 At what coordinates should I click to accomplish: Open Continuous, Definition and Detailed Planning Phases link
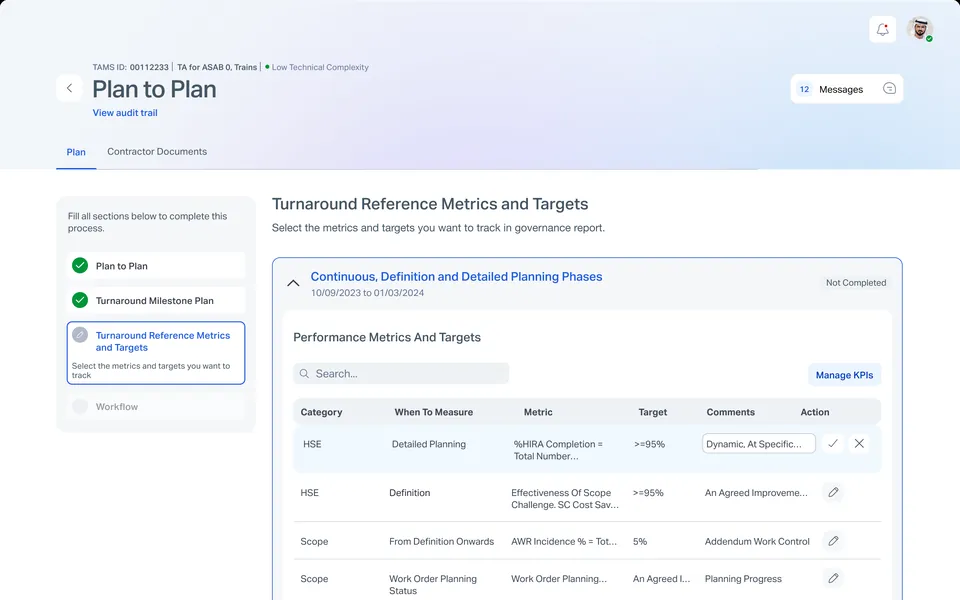pyautogui.click(x=456, y=277)
